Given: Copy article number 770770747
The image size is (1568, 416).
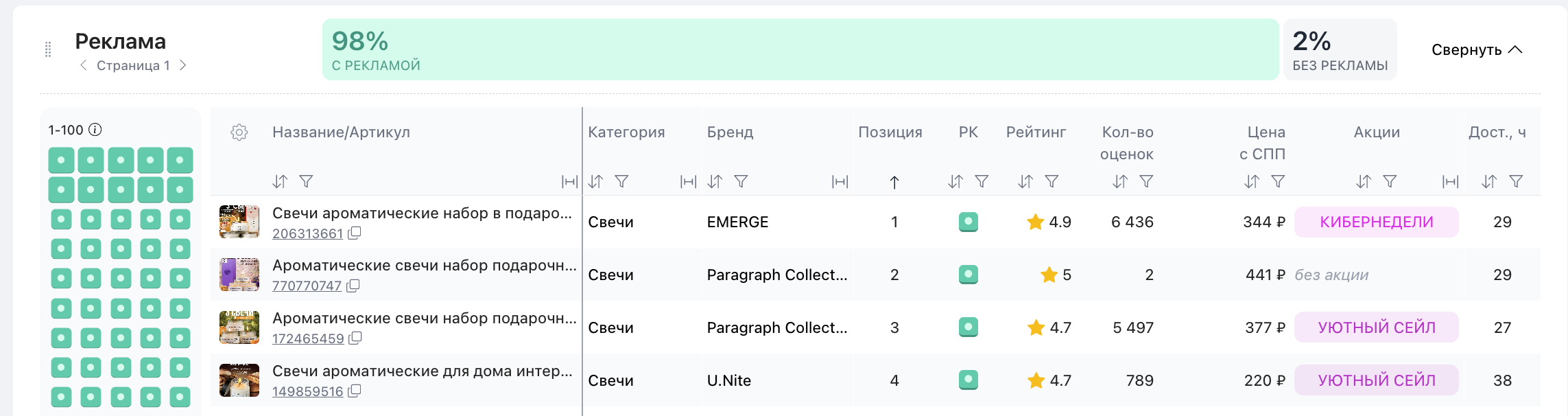Looking at the screenshot, I should tap(353, 286).
